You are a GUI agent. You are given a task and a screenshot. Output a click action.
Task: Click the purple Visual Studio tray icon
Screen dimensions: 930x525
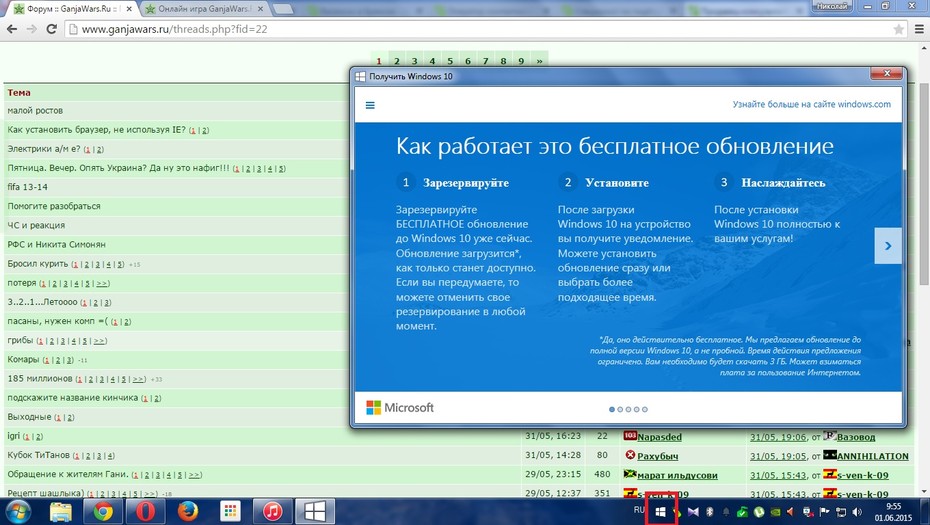point(693,512)
